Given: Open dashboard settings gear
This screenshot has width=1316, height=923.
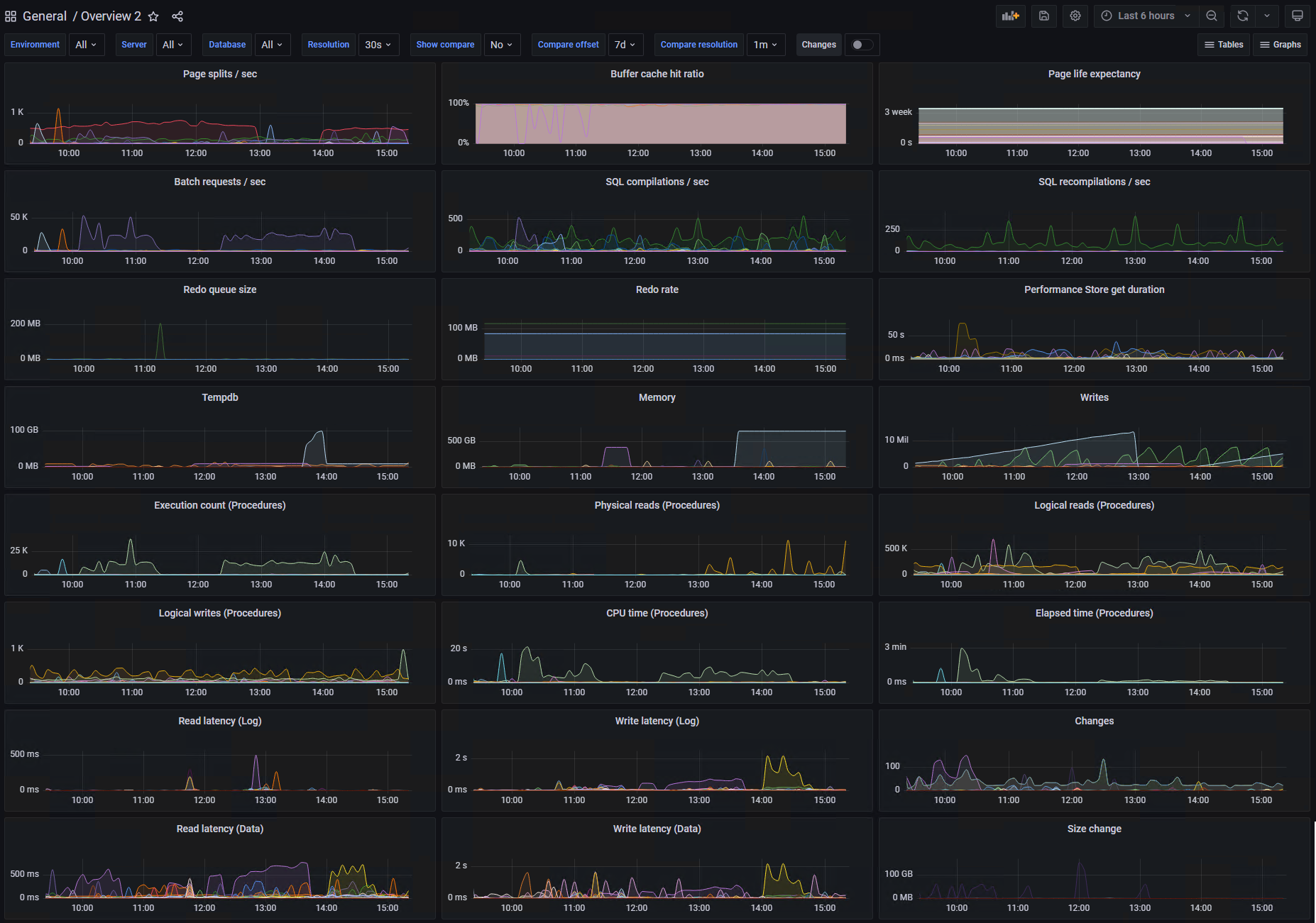Looking at the screenshot, I should [x=1075, y=16].
